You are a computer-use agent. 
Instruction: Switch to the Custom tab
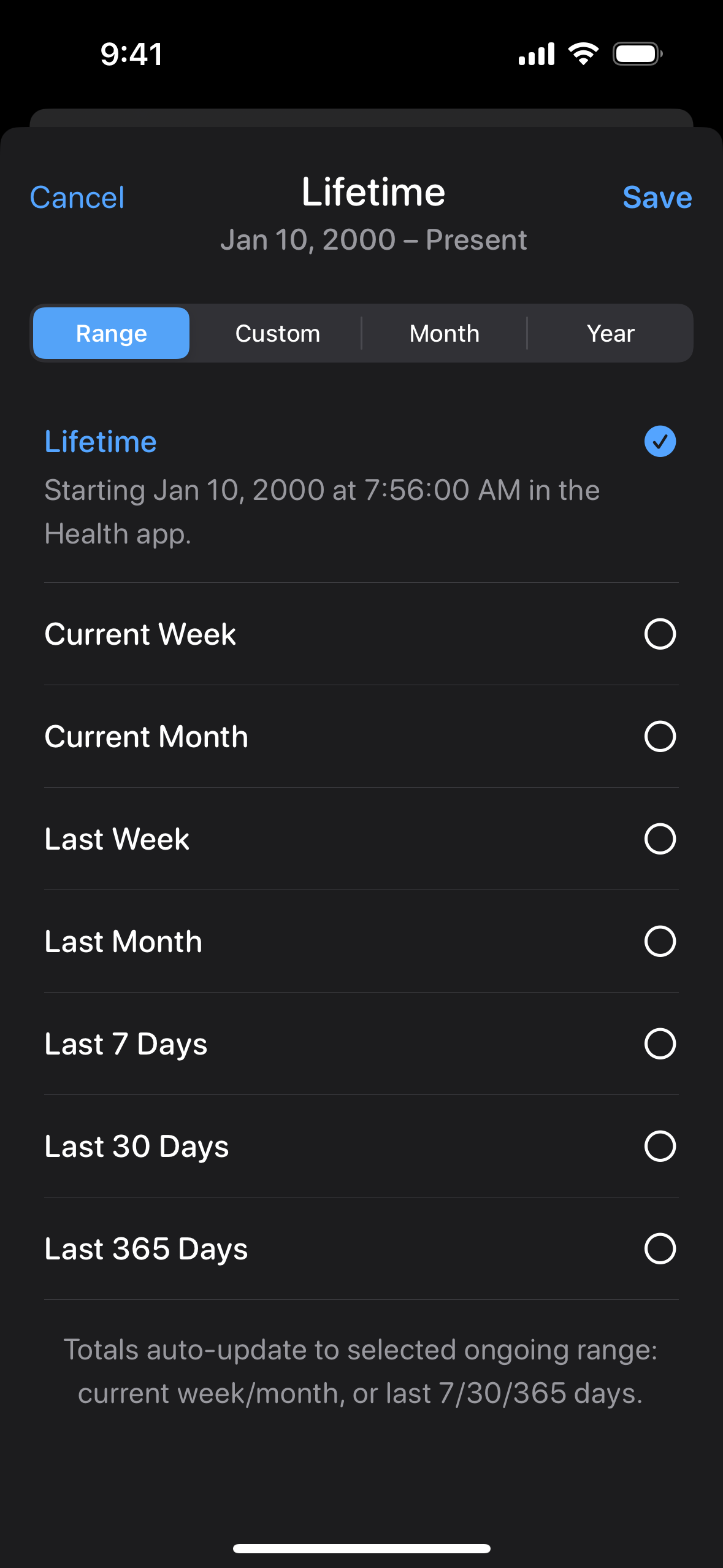tap(278, 334)
